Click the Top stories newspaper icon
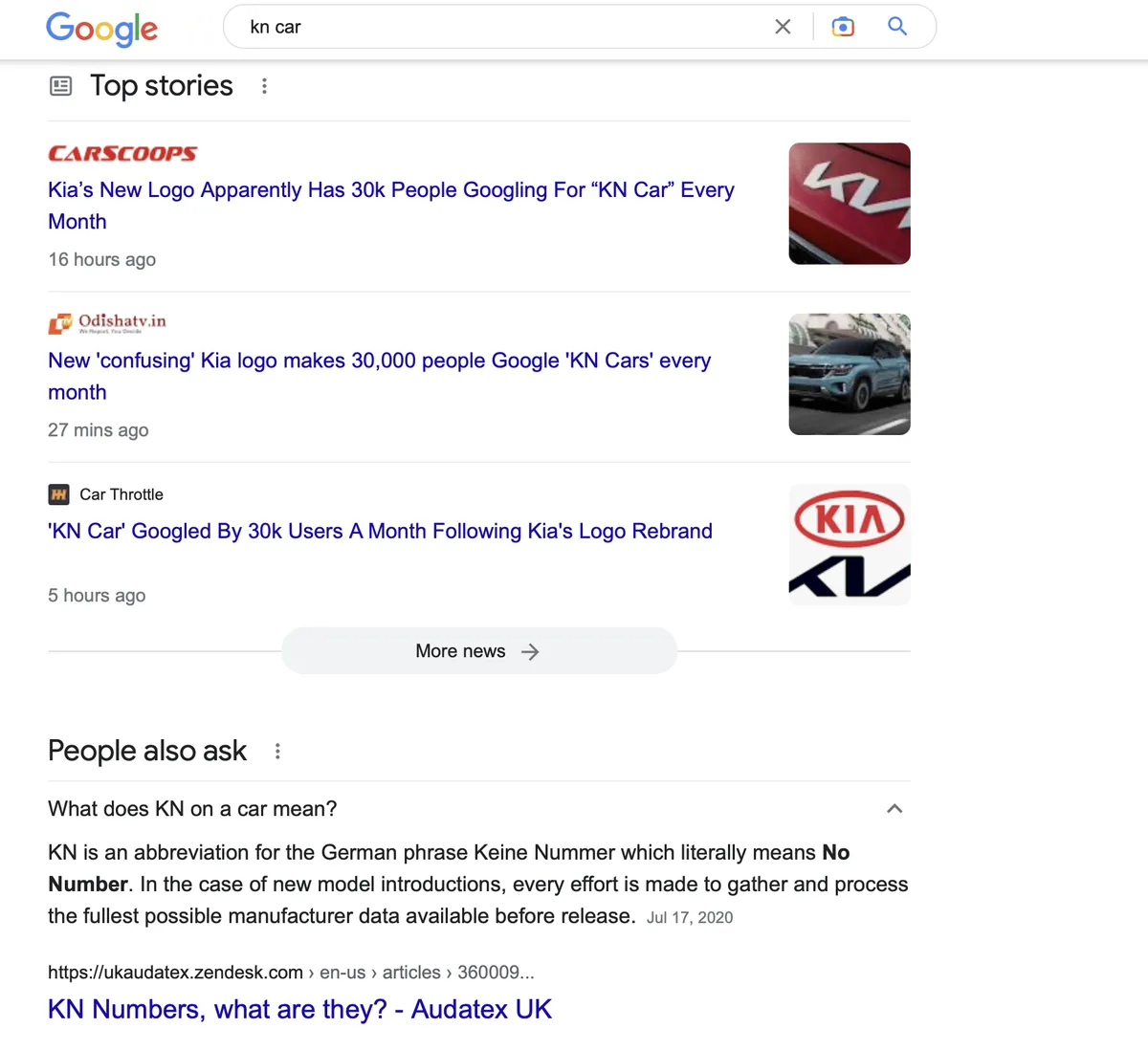Screen dimensions: 1148x1050 pos(60,86)
